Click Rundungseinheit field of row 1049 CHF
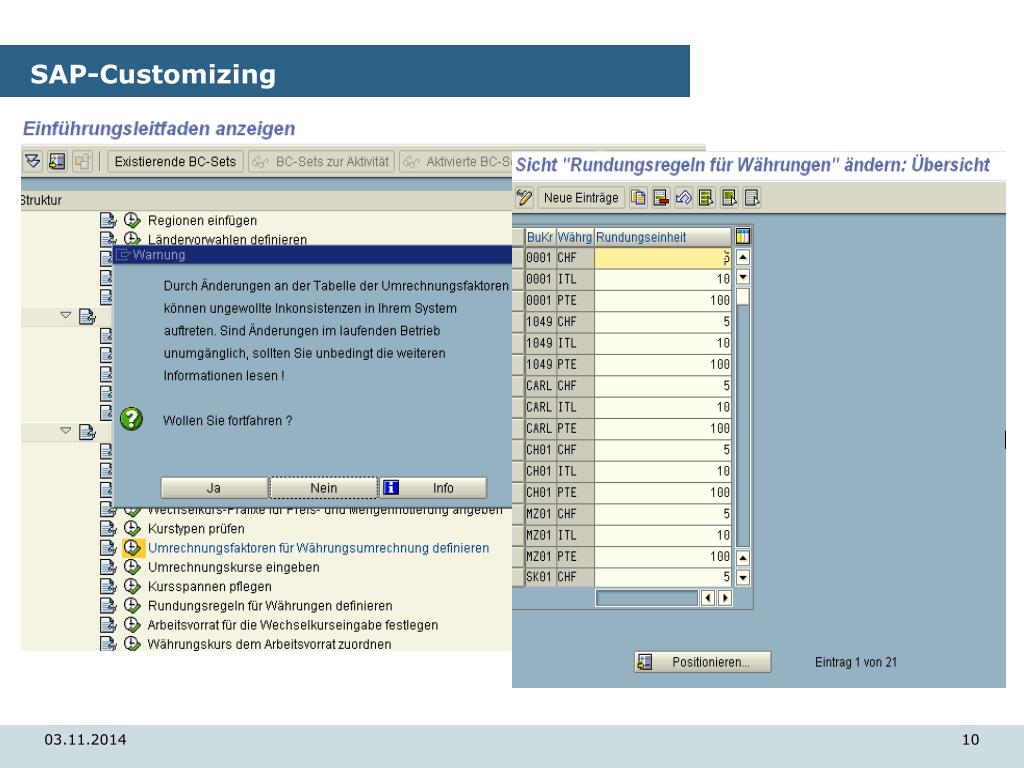Viewport: 1024px width, 768px height. tap(662, 322)
